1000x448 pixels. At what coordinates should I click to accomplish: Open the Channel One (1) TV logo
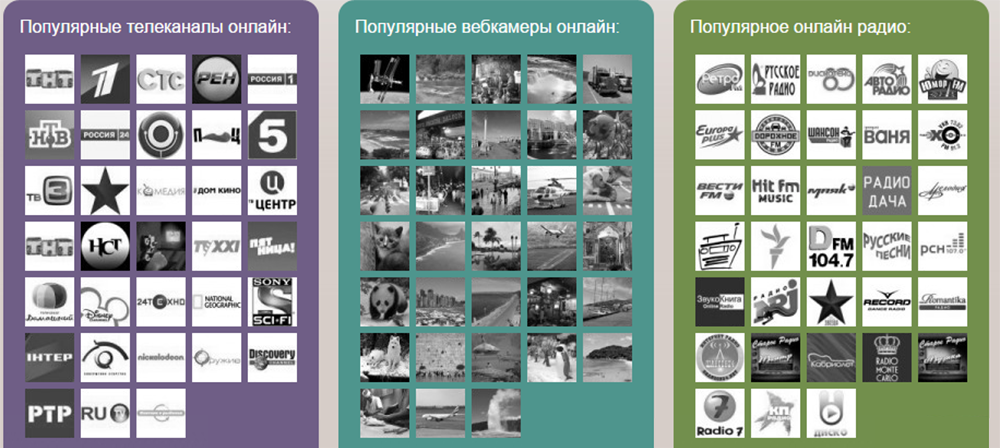[x=105, y=78]
